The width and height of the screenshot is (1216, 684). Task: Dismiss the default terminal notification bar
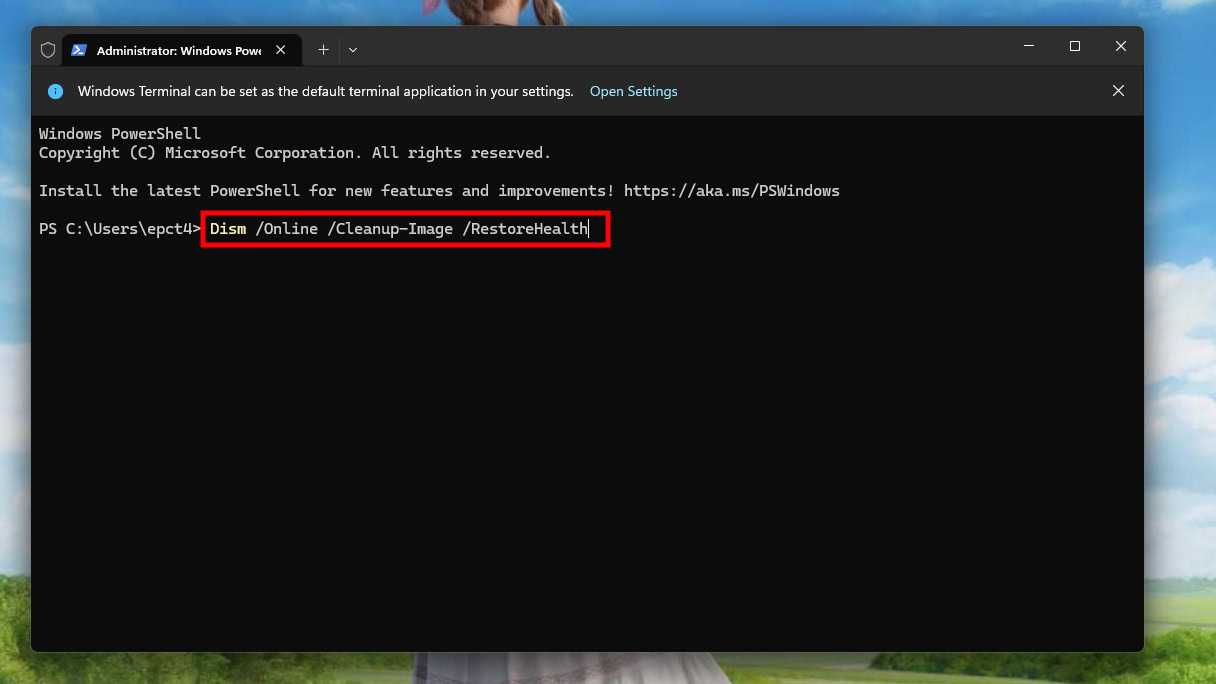point(1118,91)
